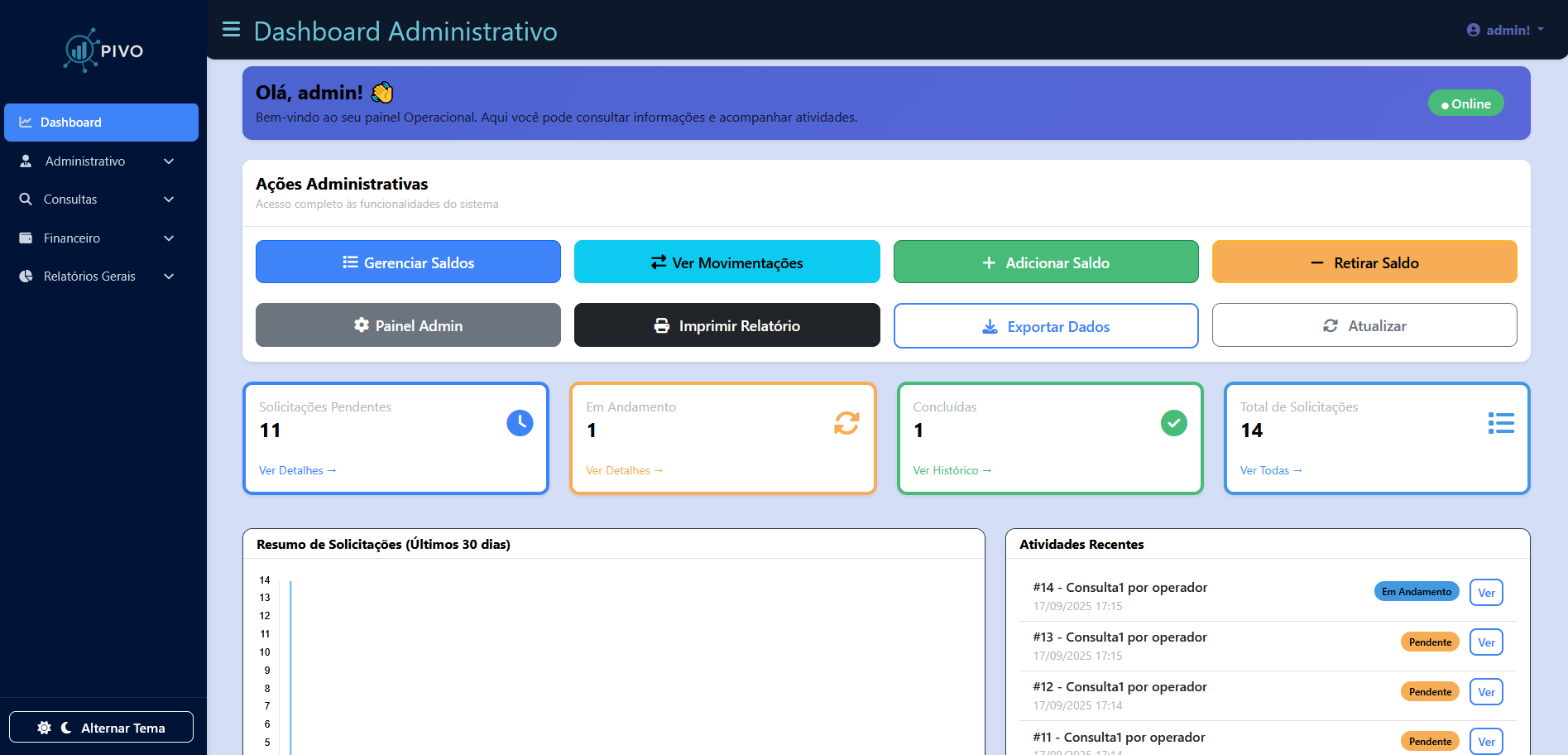Click the PIVO logo
The image size is (1568, 755).
pyautogui.click(x=103, y=50)
